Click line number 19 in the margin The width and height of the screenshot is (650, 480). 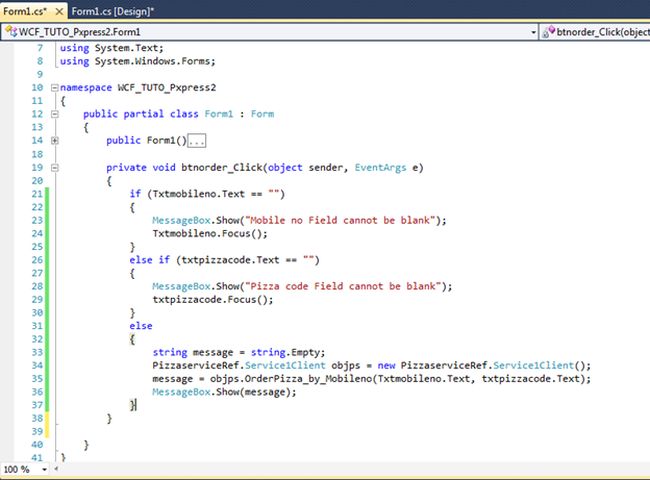click(x=37, y=168)
